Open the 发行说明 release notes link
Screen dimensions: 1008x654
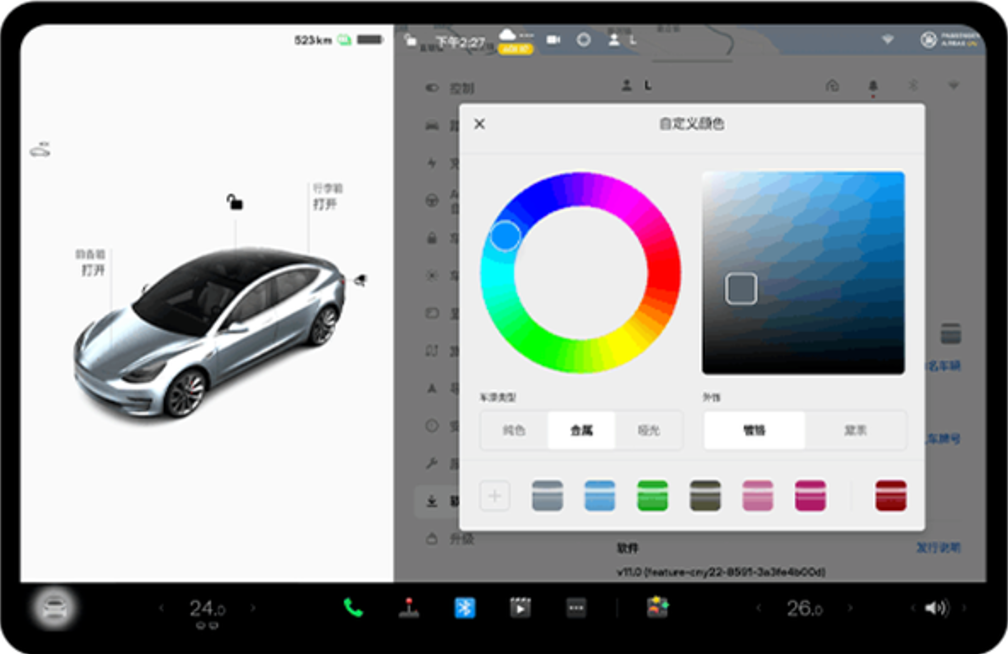[938, 548]
